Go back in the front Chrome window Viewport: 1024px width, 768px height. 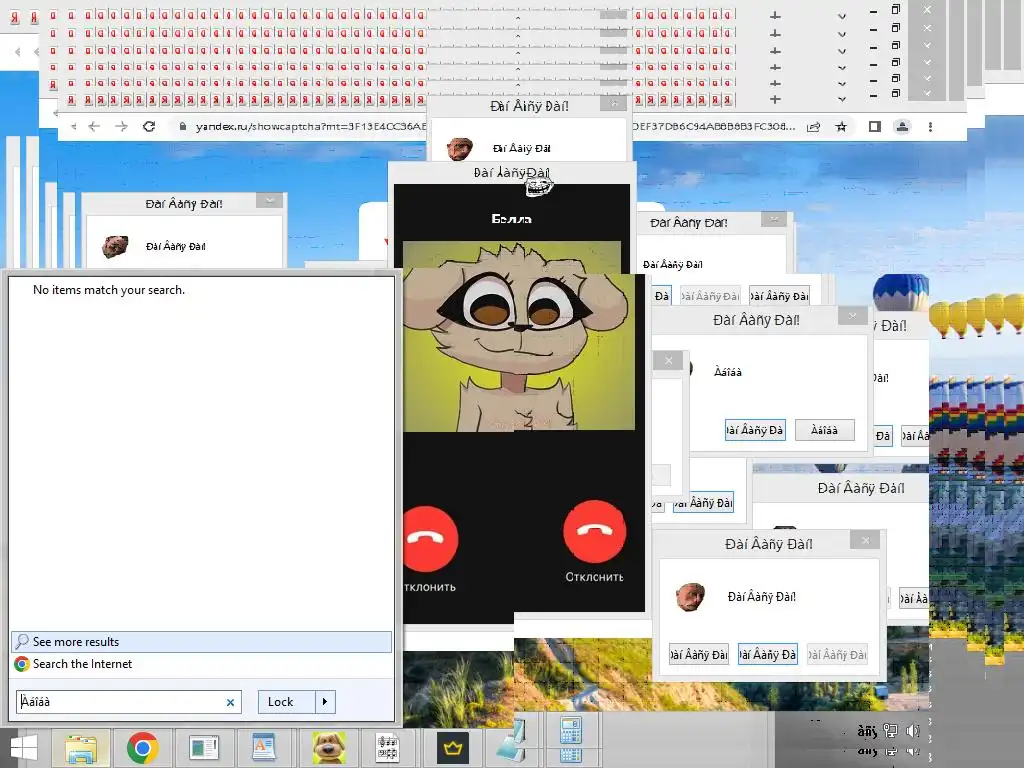pyautogui.click(x=94, y=127)
